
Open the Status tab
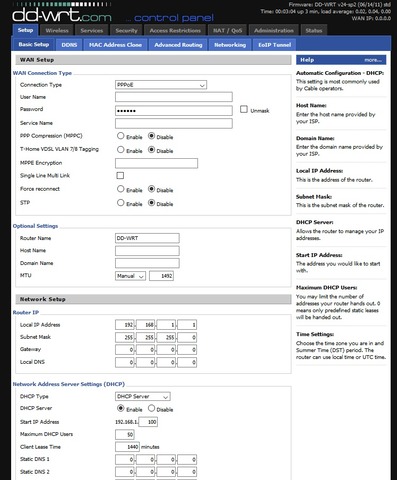(x=314, y=30)
